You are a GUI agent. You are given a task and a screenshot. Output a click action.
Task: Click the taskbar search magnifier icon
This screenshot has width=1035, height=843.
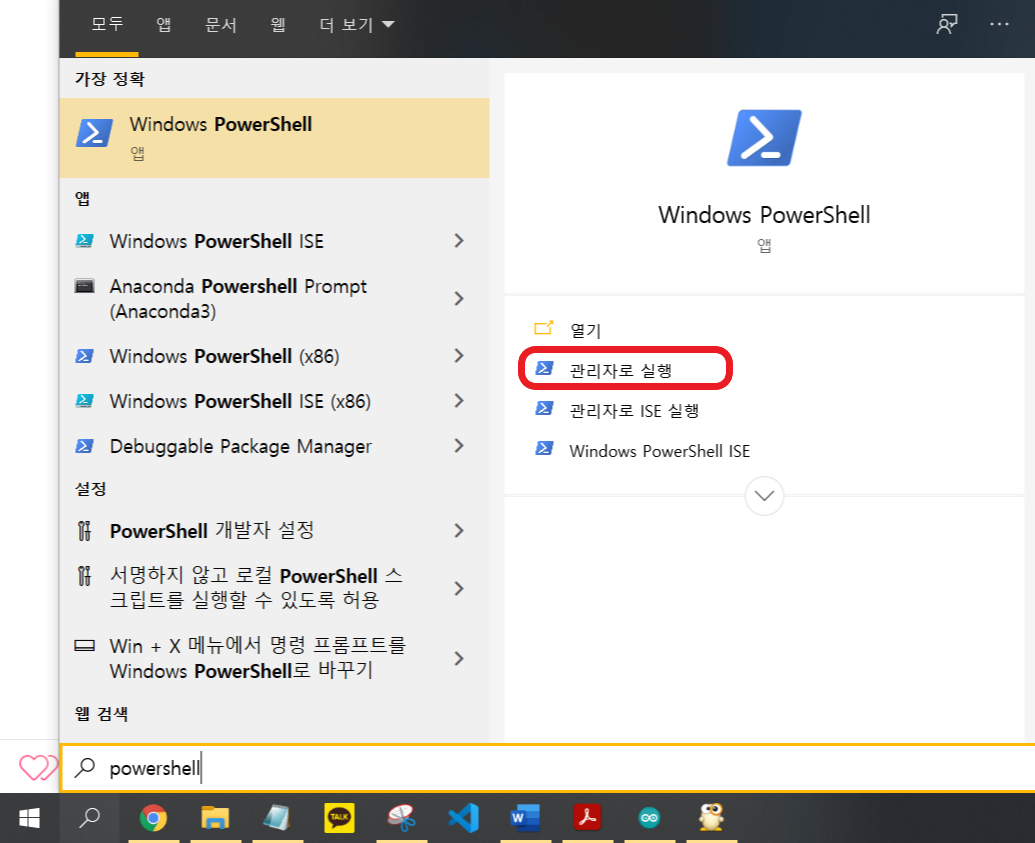(x=89, y=818)
